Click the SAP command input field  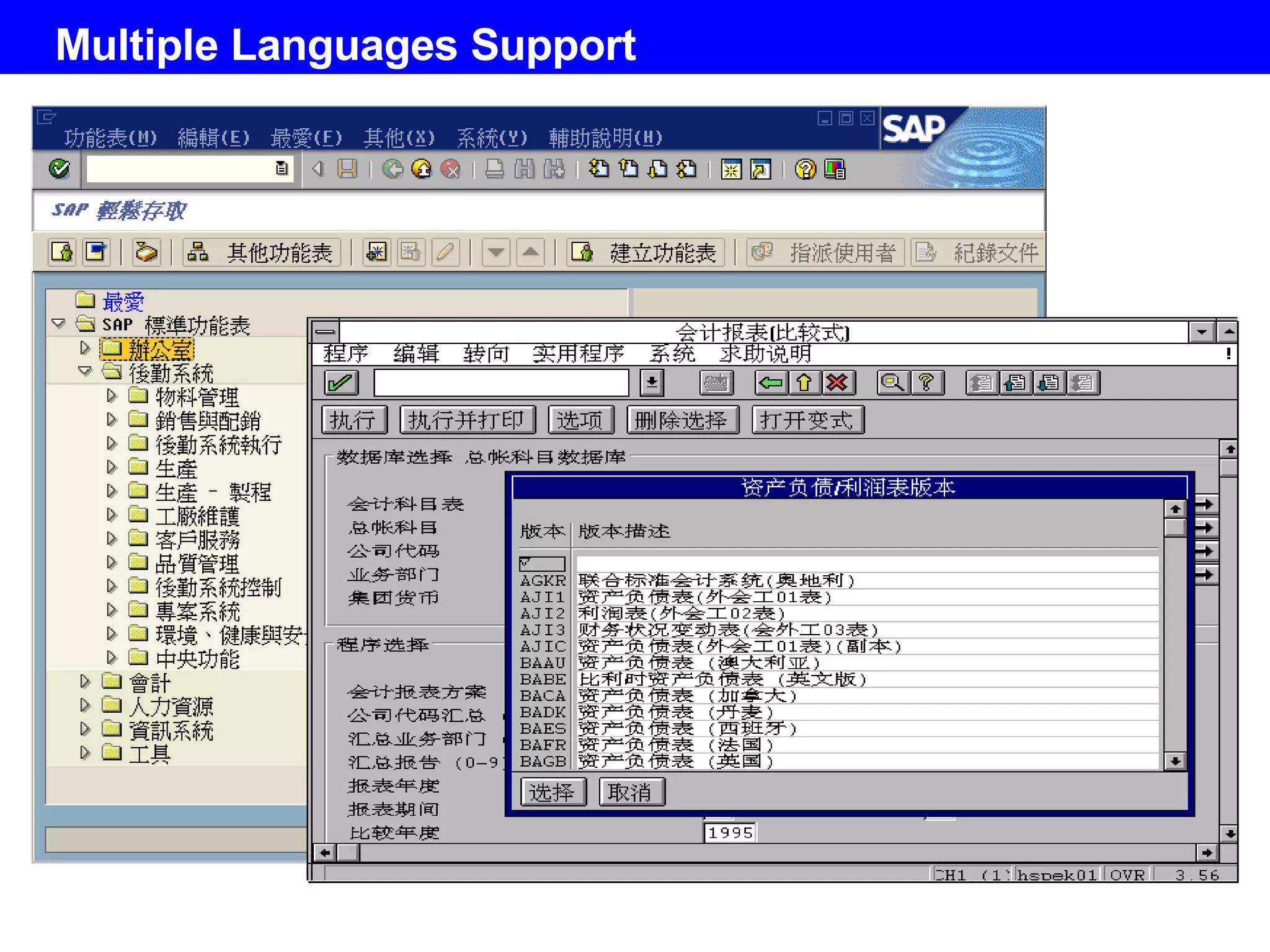tap(189, 169)
